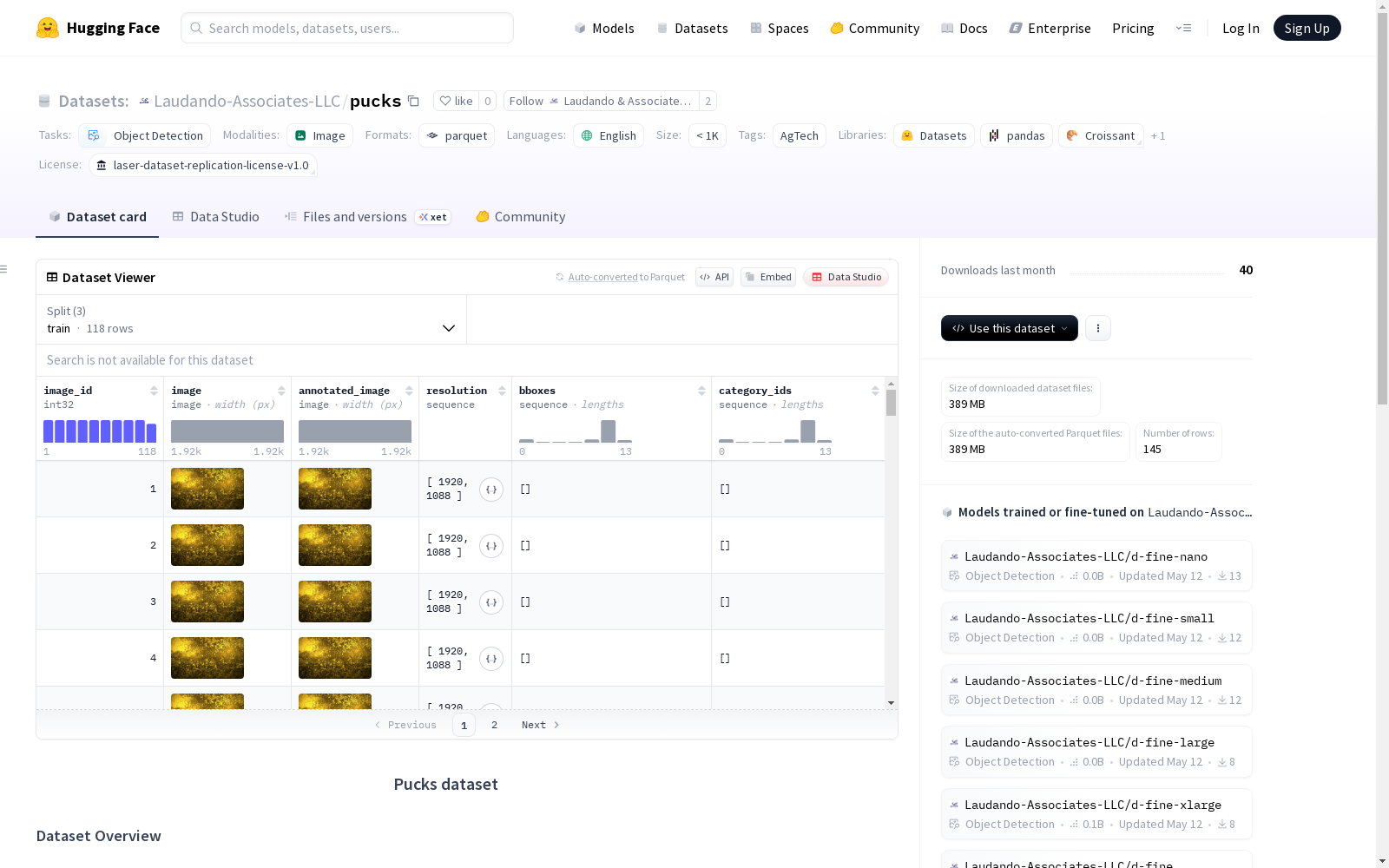Go to page 2 of viewer
Screen dimensions: 1389x868
(495, 725)
